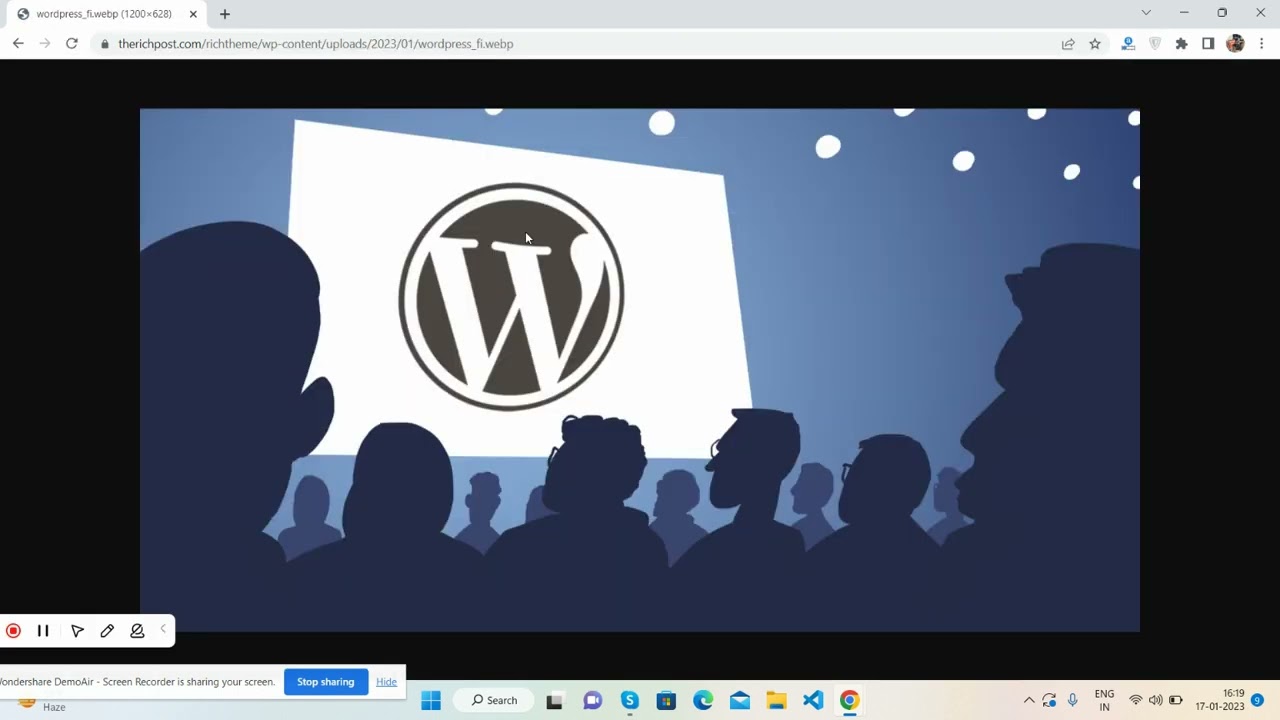The height and width of the screenshot is (720, 1280).
Task: Open the notification count badge
Action: [1258, 700]
